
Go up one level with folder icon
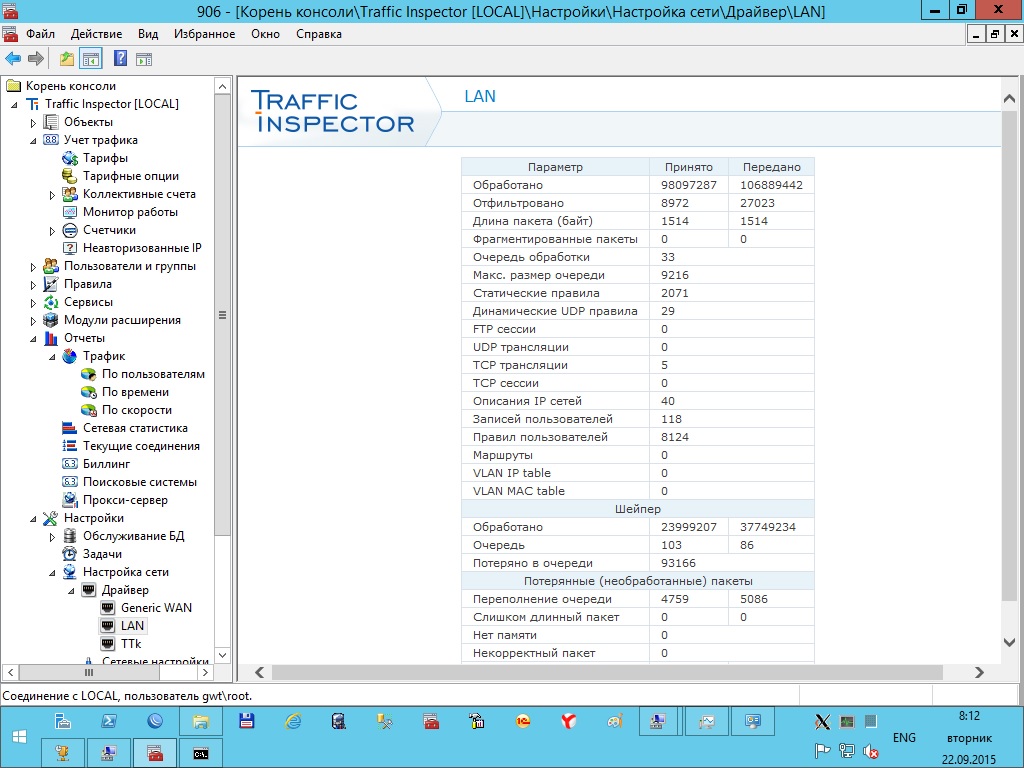[x=67, y=59]
